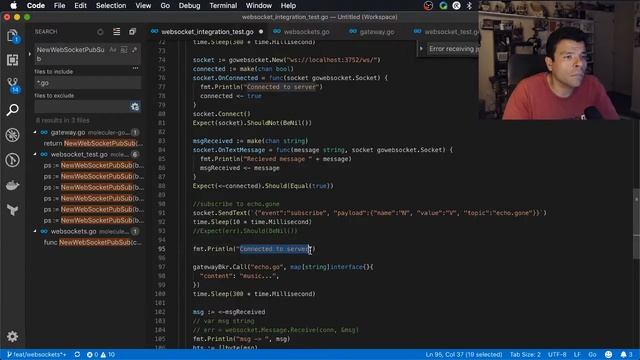Open the Window menu

pyautogui.click(x=258, y=6)
